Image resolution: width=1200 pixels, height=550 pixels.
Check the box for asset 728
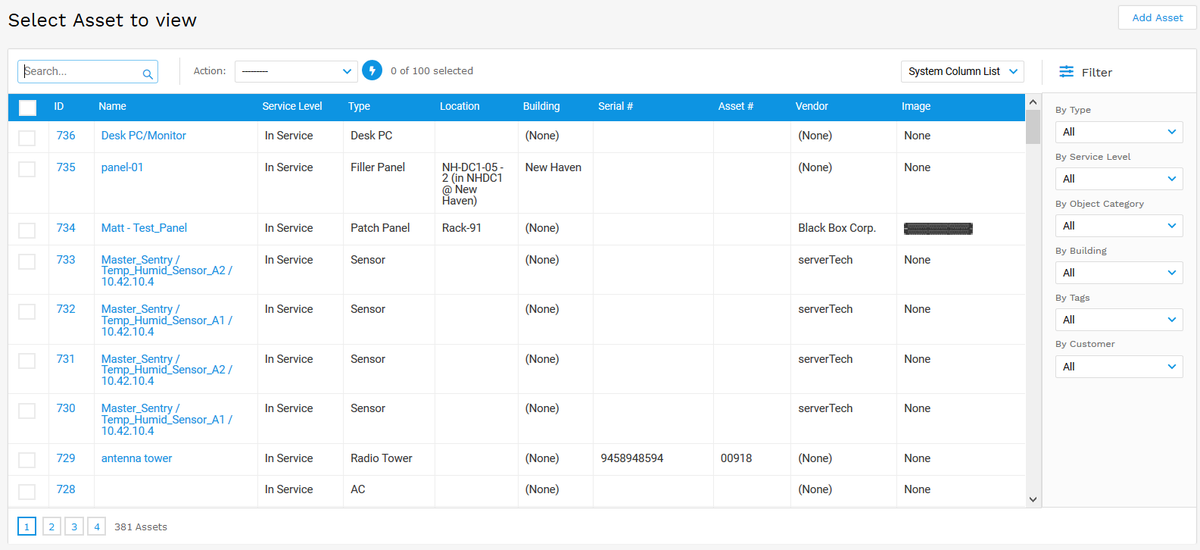27,491
